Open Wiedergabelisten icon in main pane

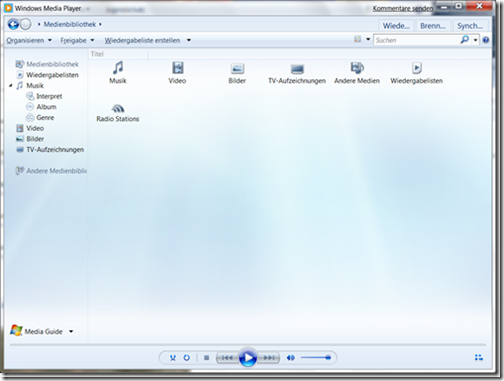[416, 72]
